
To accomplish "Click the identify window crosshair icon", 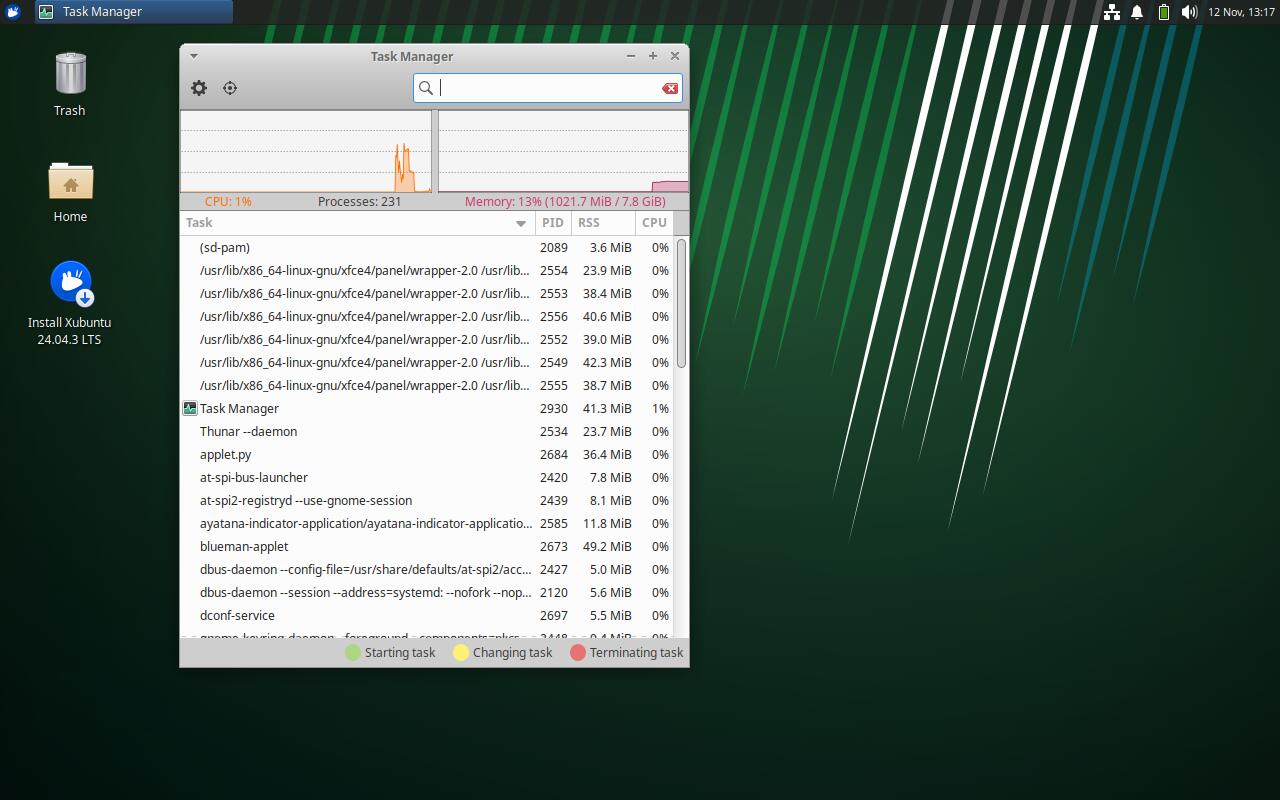I will pos(230,88).
